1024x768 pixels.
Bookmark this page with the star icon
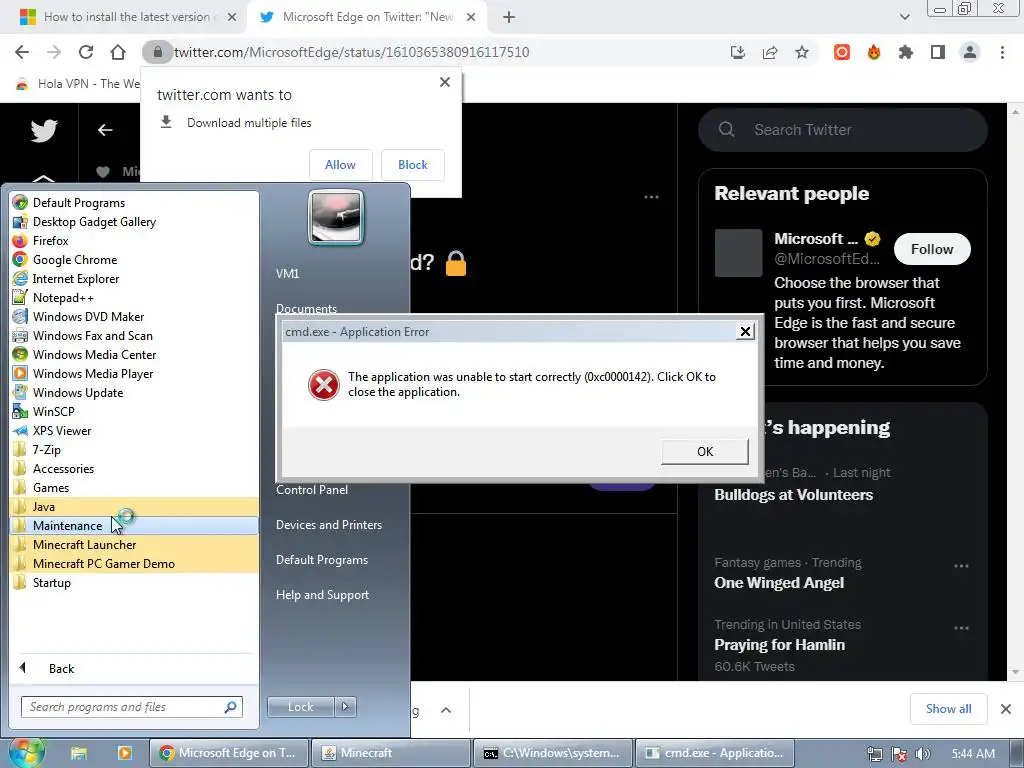point(802,52)
